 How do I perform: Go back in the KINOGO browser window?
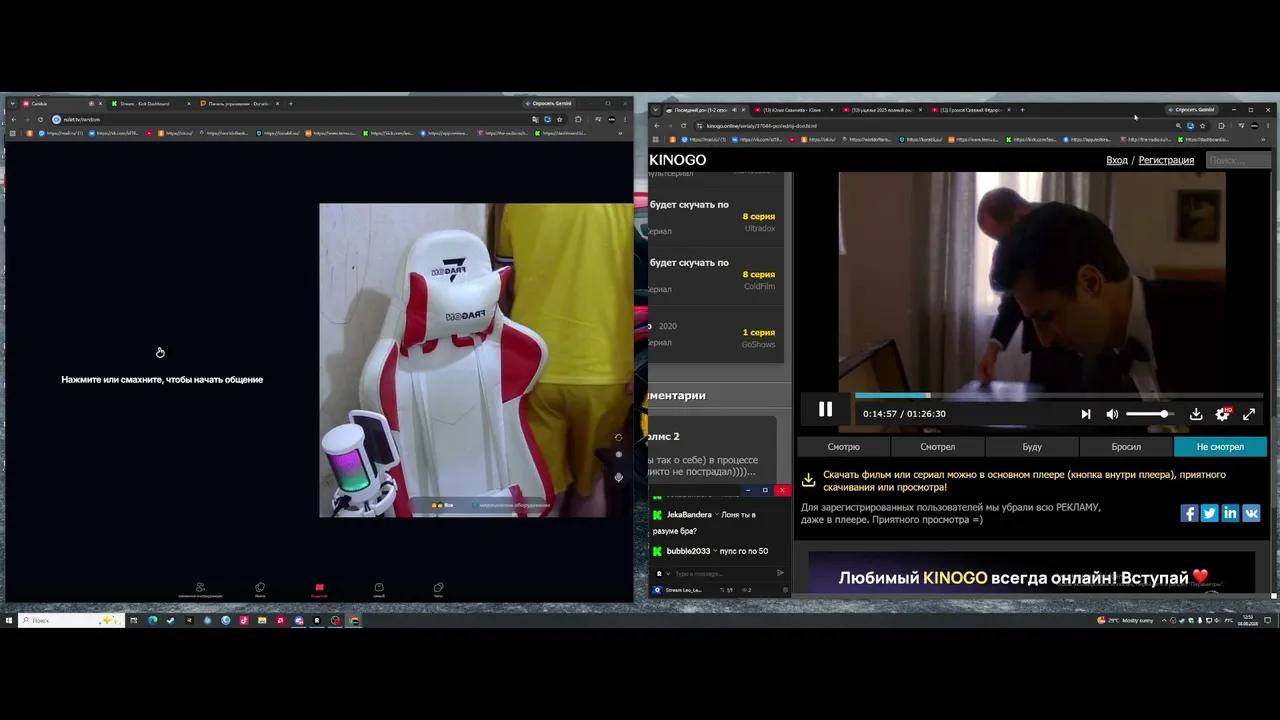(x=656, y=126)
